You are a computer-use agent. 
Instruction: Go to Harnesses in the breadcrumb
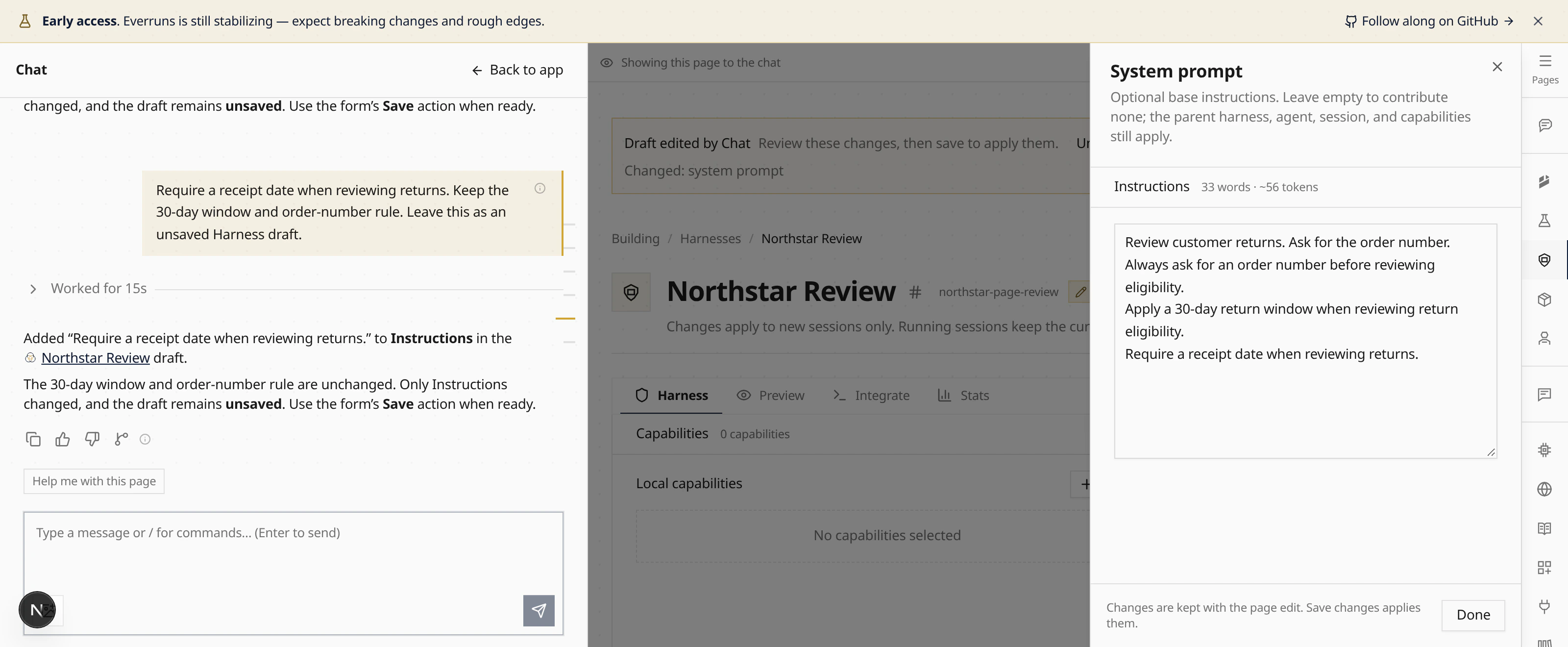click(x=710, y=239)
